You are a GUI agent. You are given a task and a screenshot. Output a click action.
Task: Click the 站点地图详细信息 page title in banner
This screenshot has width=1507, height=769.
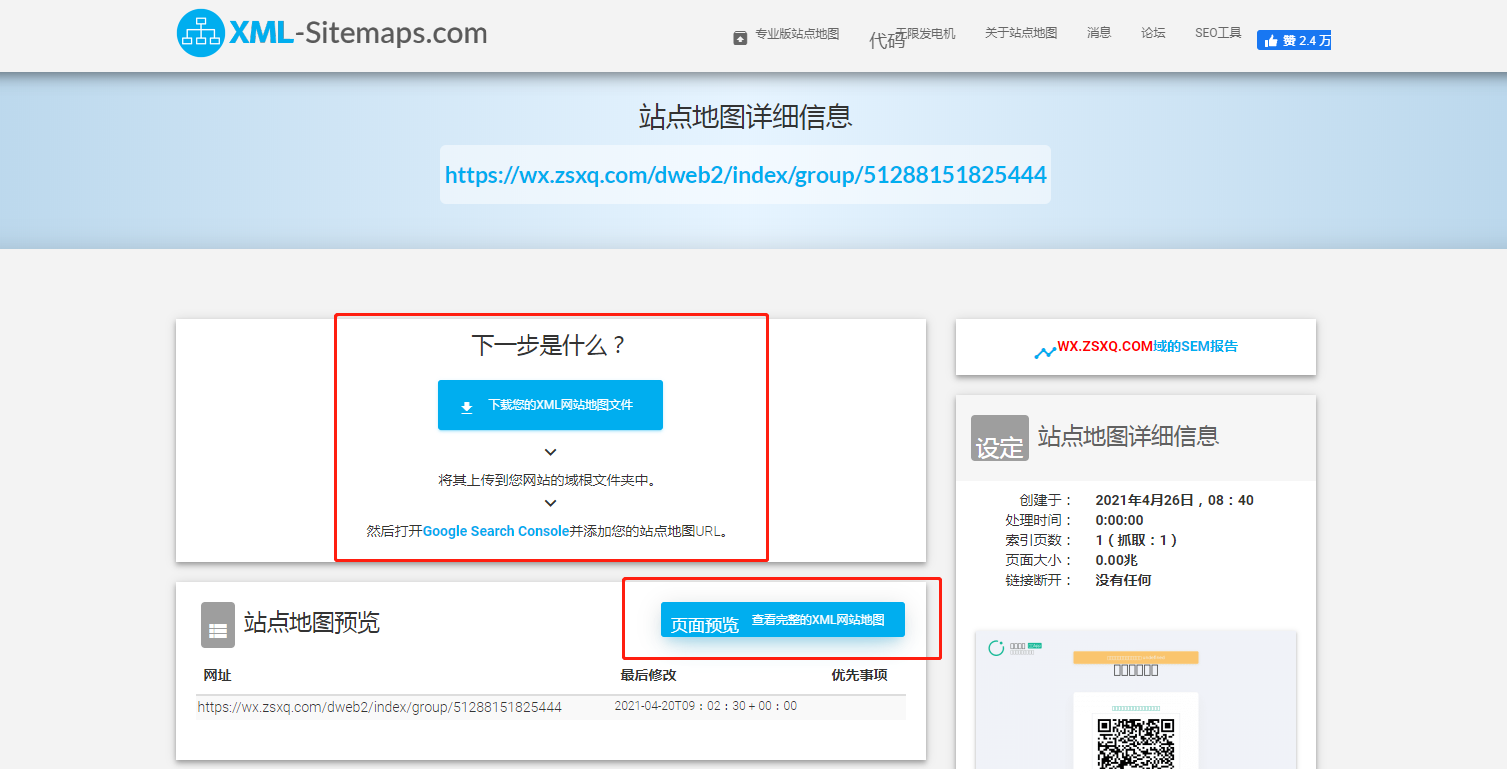(745, 117)
